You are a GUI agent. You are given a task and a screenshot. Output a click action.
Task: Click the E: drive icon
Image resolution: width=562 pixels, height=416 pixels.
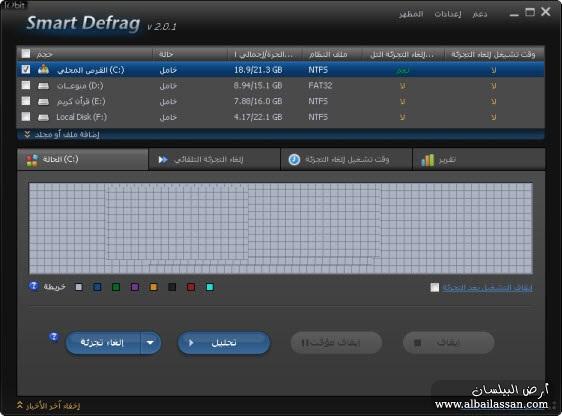43,101
